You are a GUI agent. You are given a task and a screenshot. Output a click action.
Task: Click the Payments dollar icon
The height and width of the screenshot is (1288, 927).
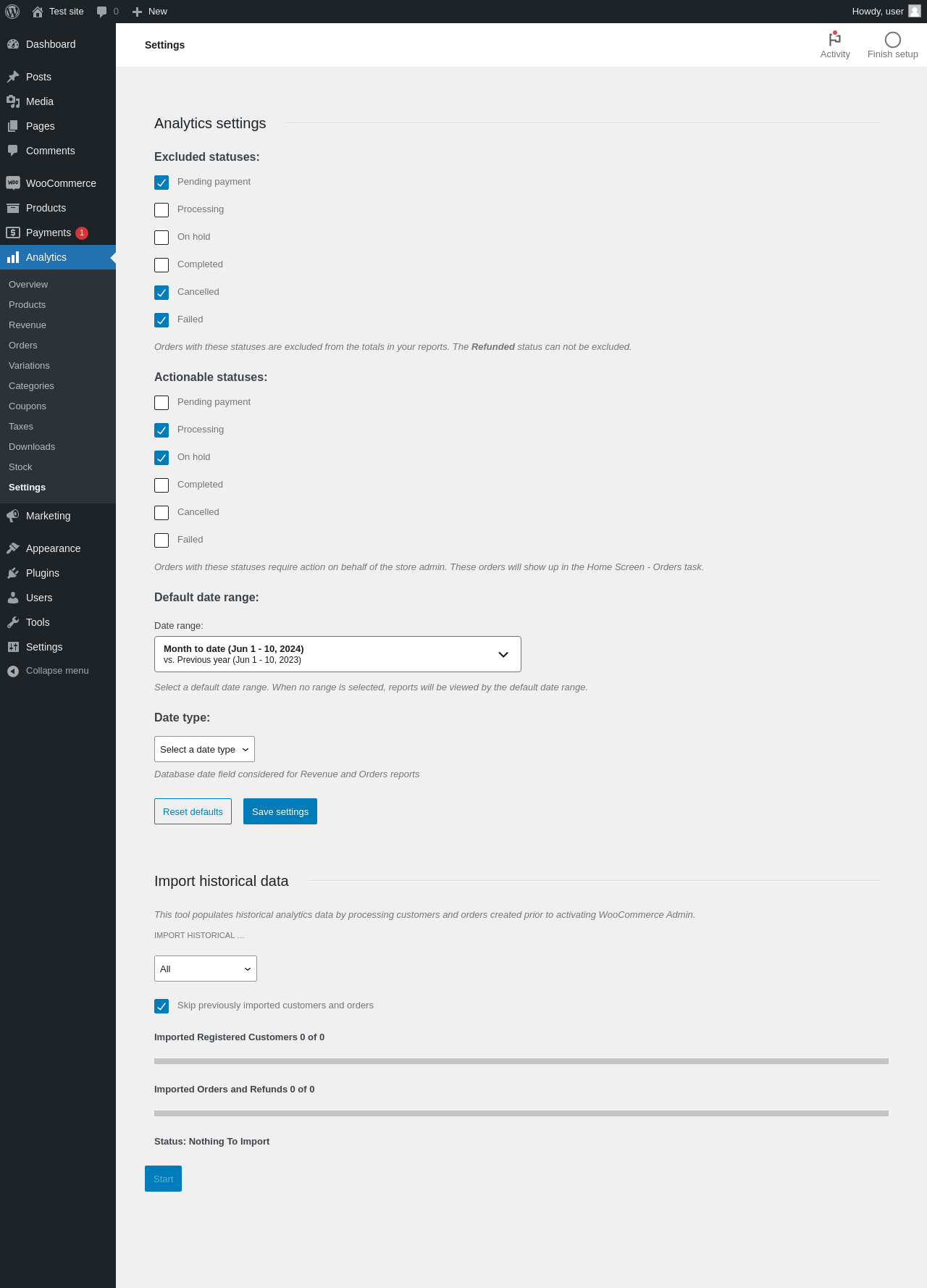tap(13, 233)
